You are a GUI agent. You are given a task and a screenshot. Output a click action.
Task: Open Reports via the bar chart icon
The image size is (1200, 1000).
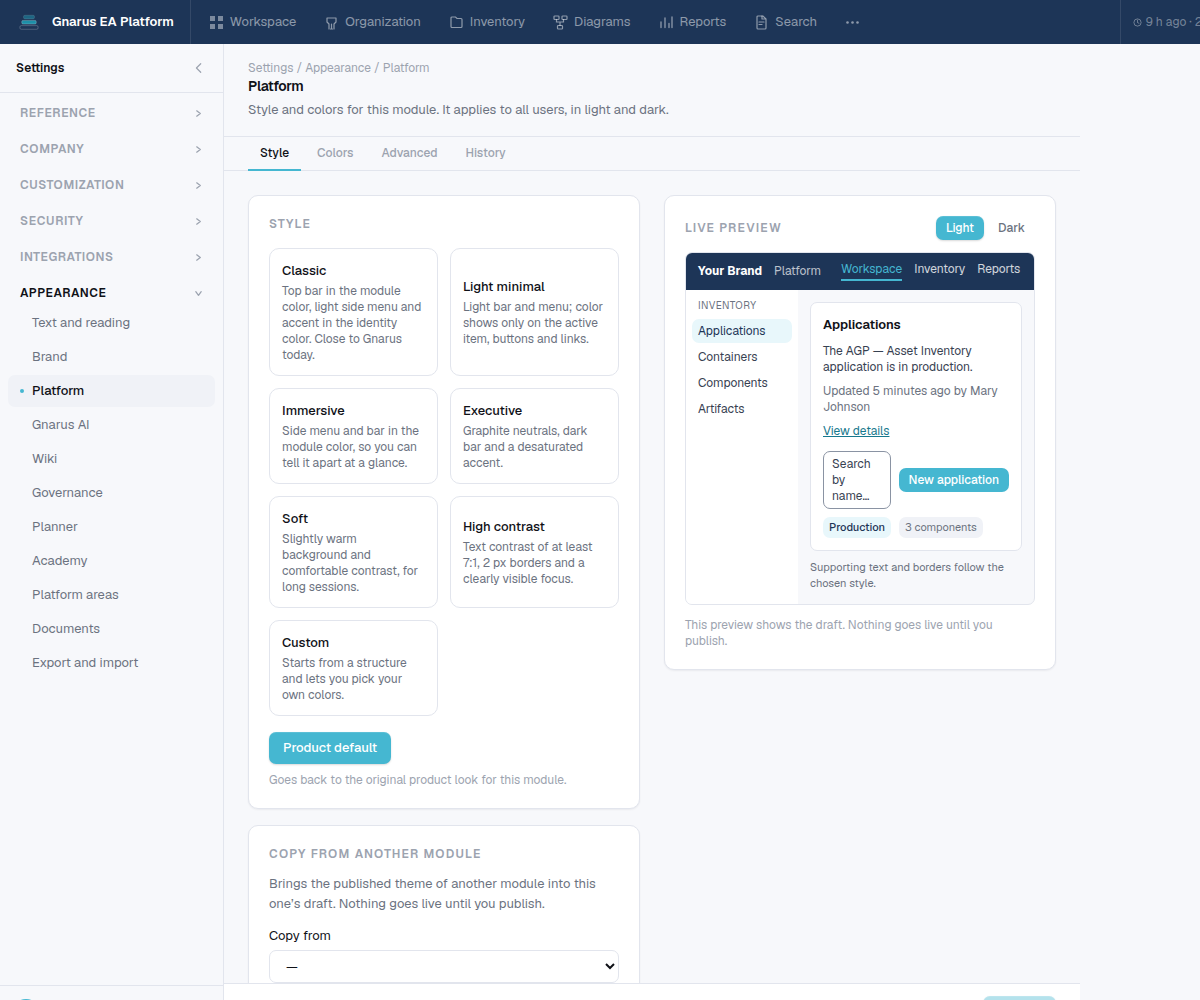tap(666, 22)
